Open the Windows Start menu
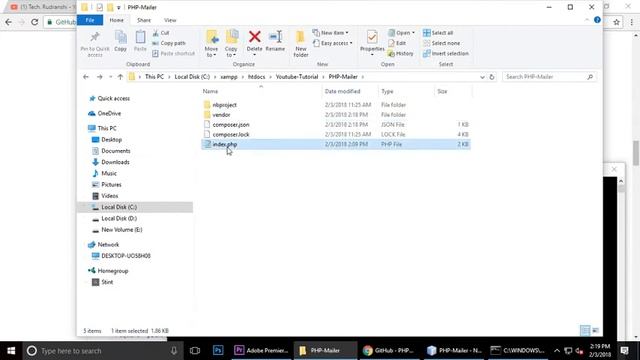 click(11, 351)
